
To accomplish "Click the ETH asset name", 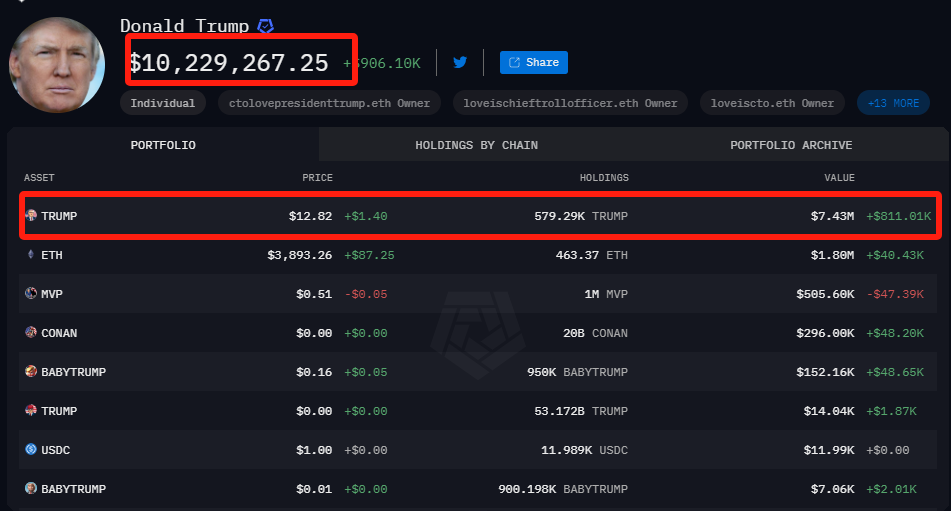I will (x=52, y=255).
